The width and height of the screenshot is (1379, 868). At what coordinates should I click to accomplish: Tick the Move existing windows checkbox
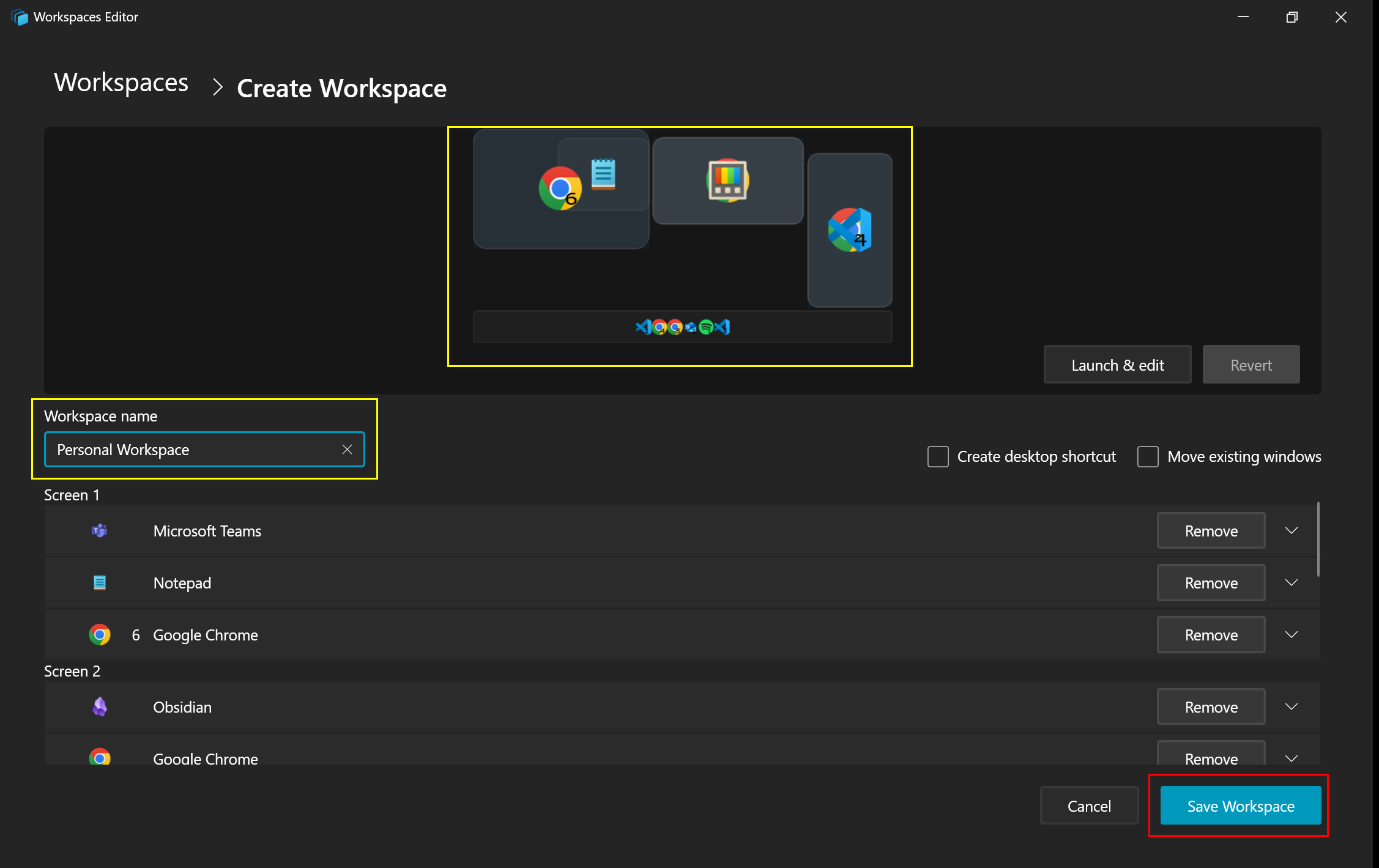1148,456
